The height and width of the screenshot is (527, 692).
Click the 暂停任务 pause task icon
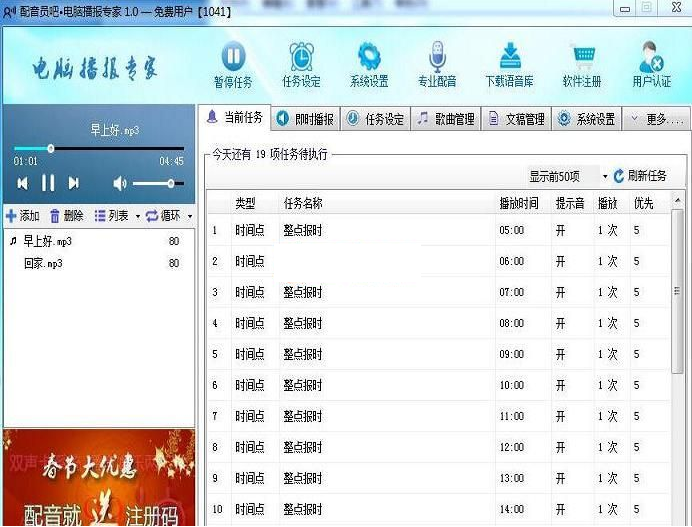pos(233,57)
